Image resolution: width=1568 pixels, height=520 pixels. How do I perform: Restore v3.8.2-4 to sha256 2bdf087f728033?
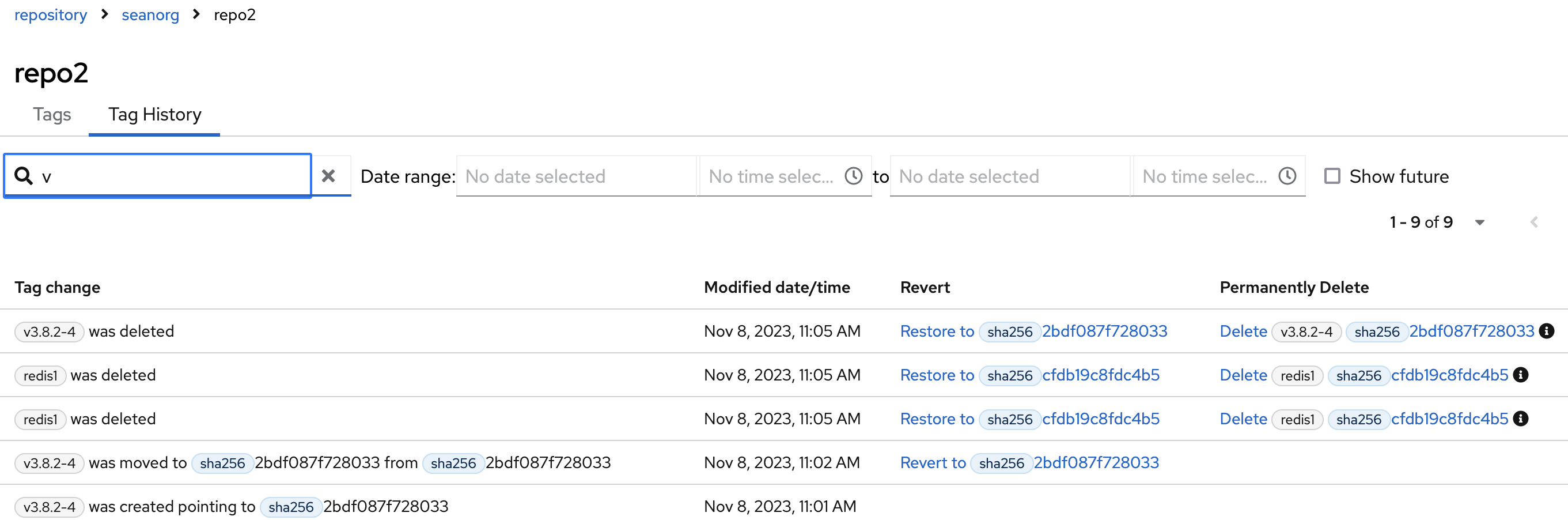click(937, 331)
